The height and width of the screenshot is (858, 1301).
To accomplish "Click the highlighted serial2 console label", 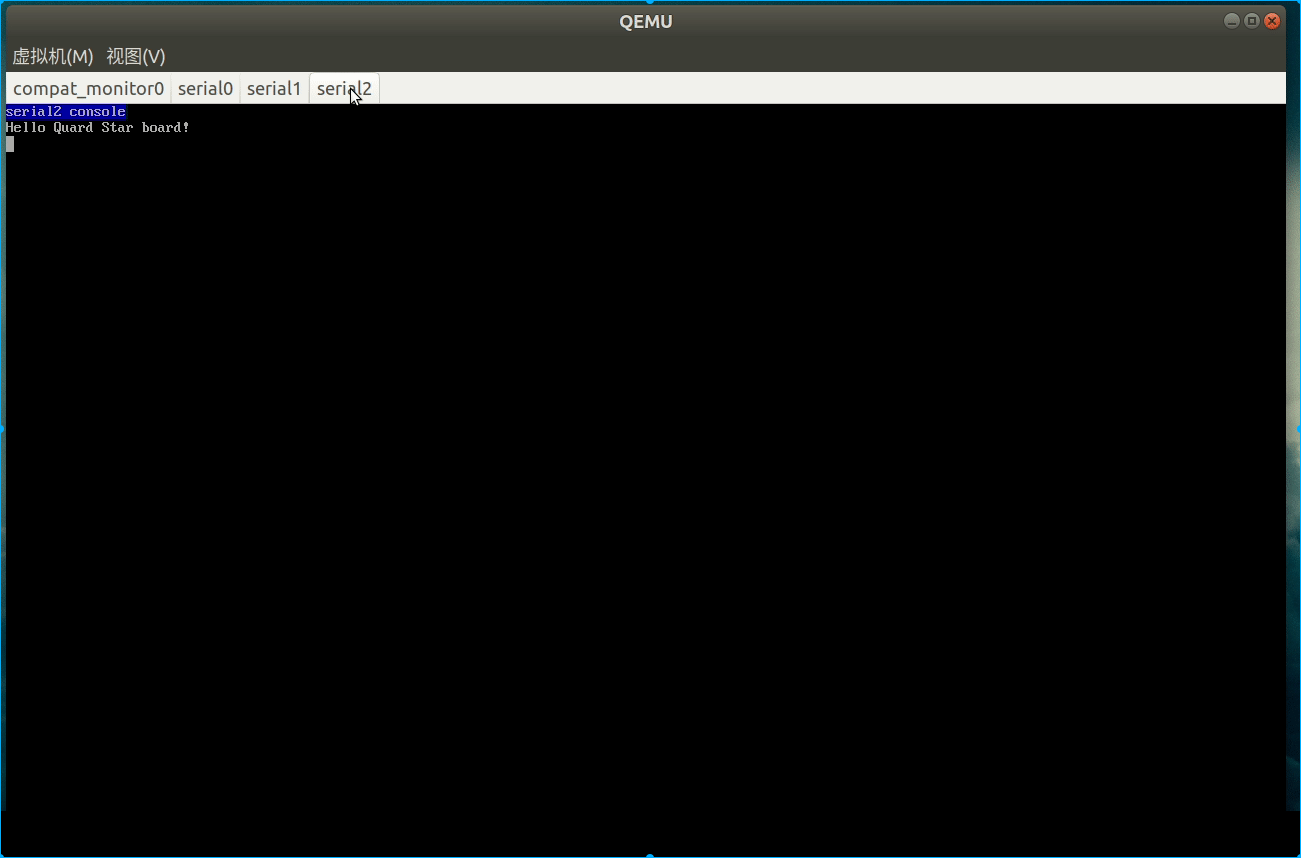I will (x=65, y=111).
